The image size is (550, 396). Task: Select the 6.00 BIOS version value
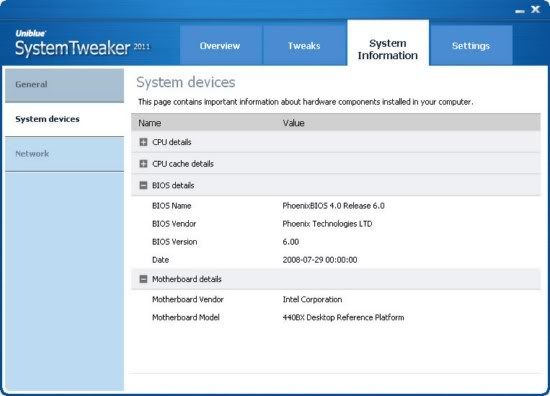(x=291, y=242)
